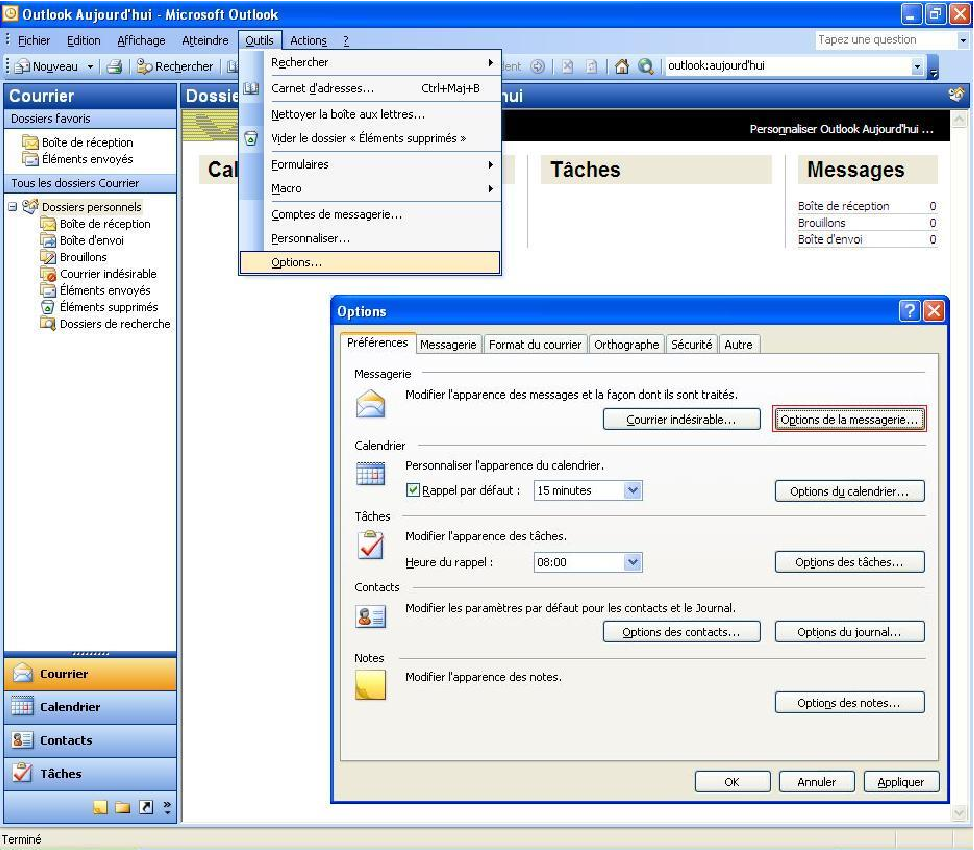Click Personnaliser Outlook Aujourd'hui link
Screen dimensions: 974x850
pos(841,129)
